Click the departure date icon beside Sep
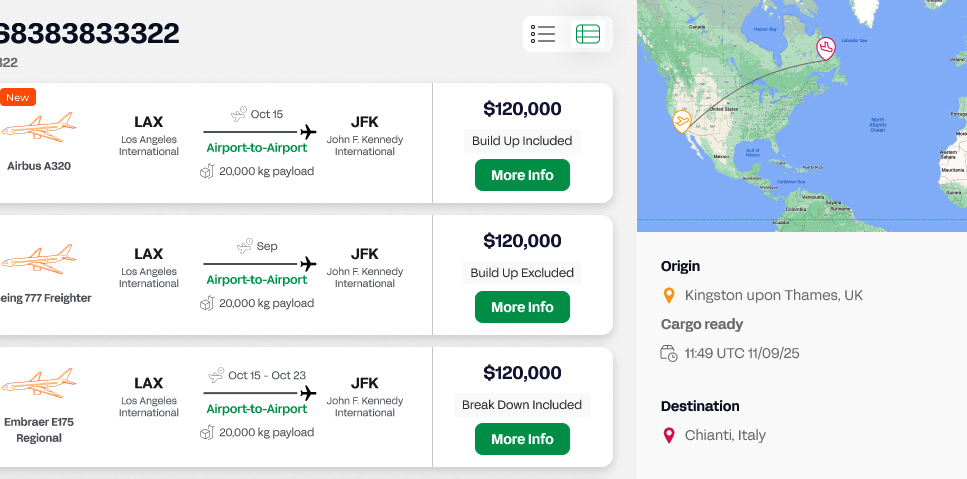This screenshot has width=967, height=479. (245, 246)
